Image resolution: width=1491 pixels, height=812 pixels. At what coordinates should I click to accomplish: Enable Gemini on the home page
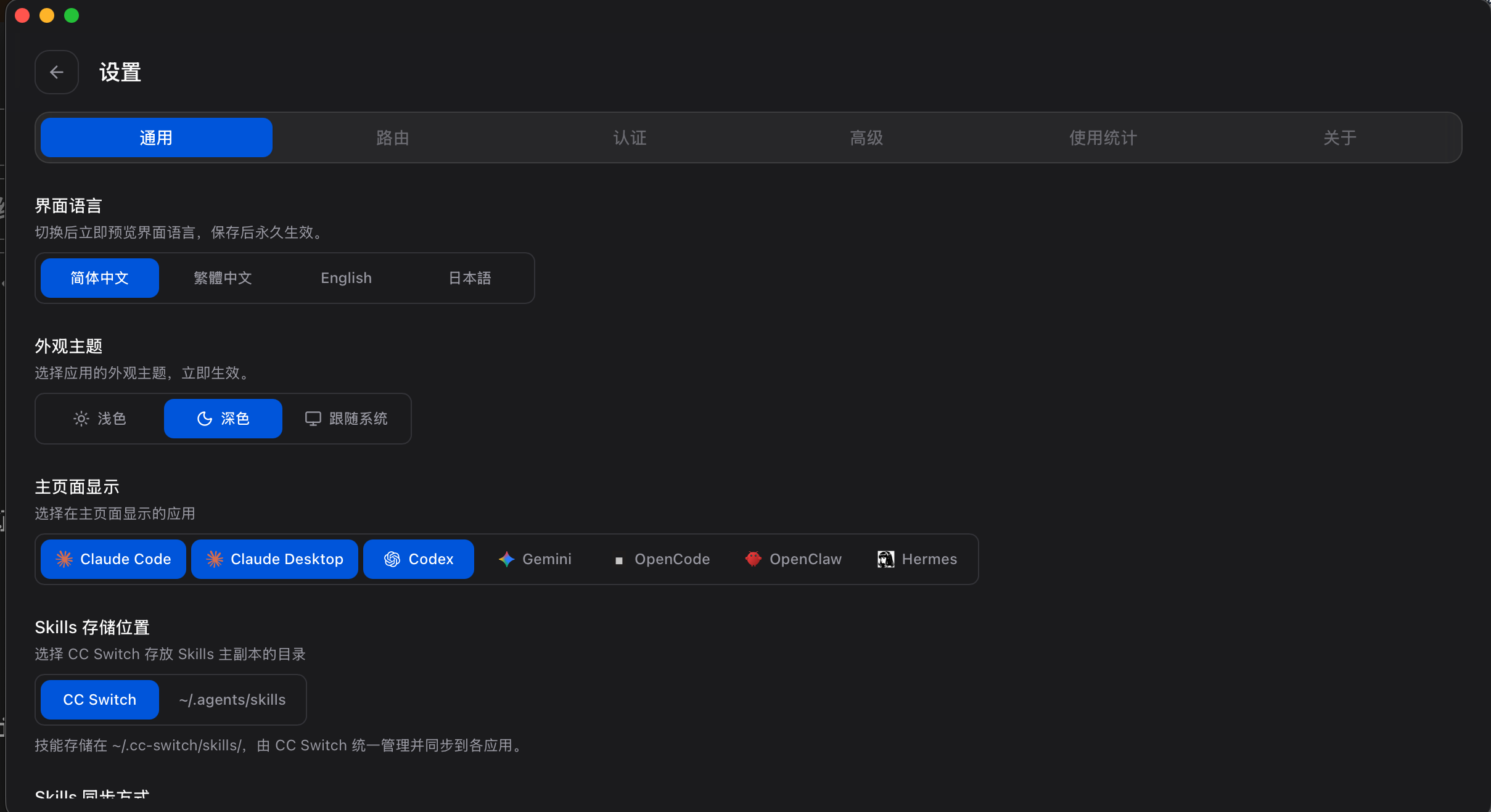coord(535,559)
